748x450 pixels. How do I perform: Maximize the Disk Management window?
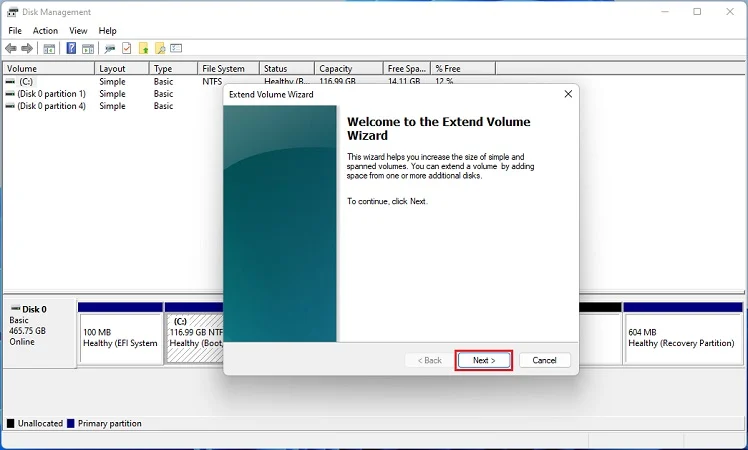click(697, 11)
